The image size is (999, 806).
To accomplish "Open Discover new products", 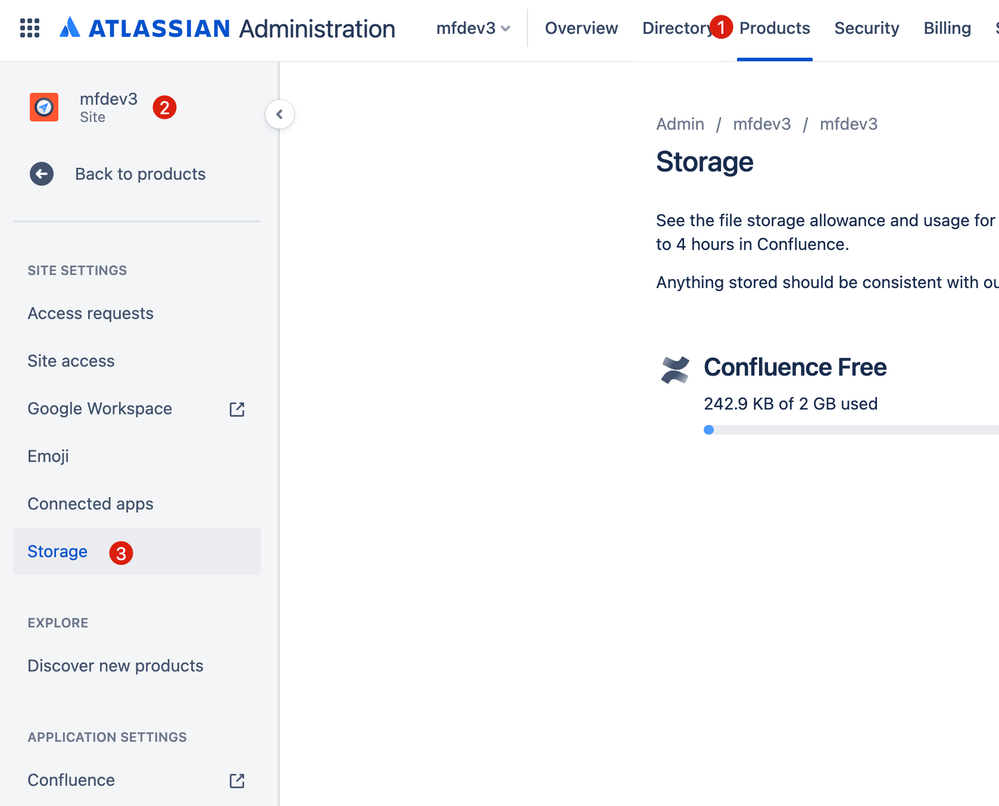I will (x=136, y=666).
